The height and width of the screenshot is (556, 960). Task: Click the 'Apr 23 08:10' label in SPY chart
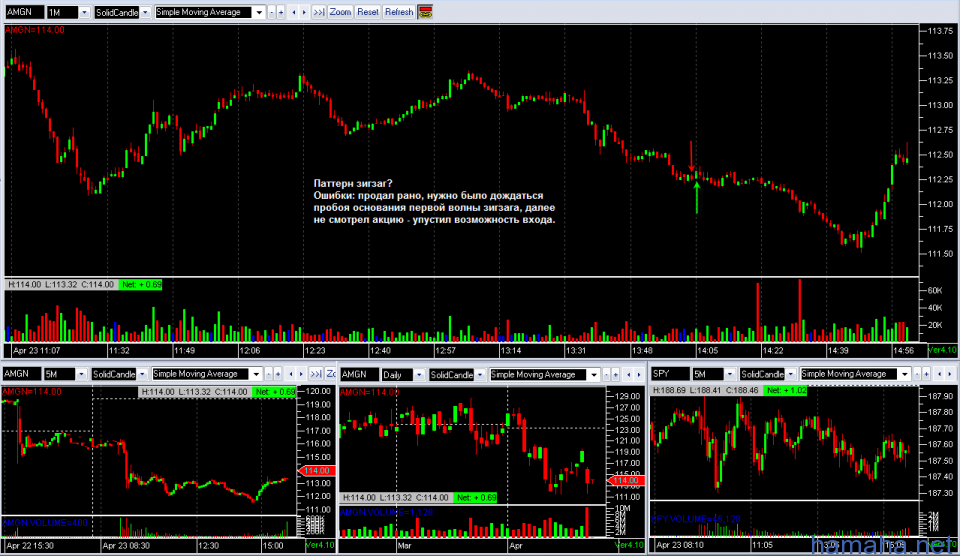680,545
